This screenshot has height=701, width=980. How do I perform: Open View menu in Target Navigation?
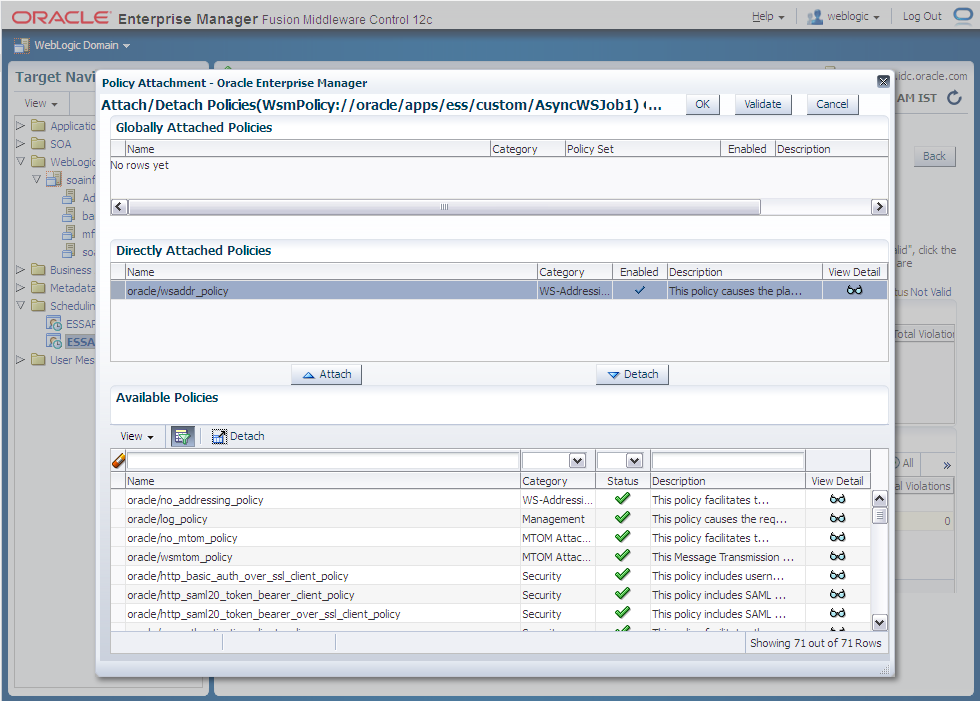[41, 103]
